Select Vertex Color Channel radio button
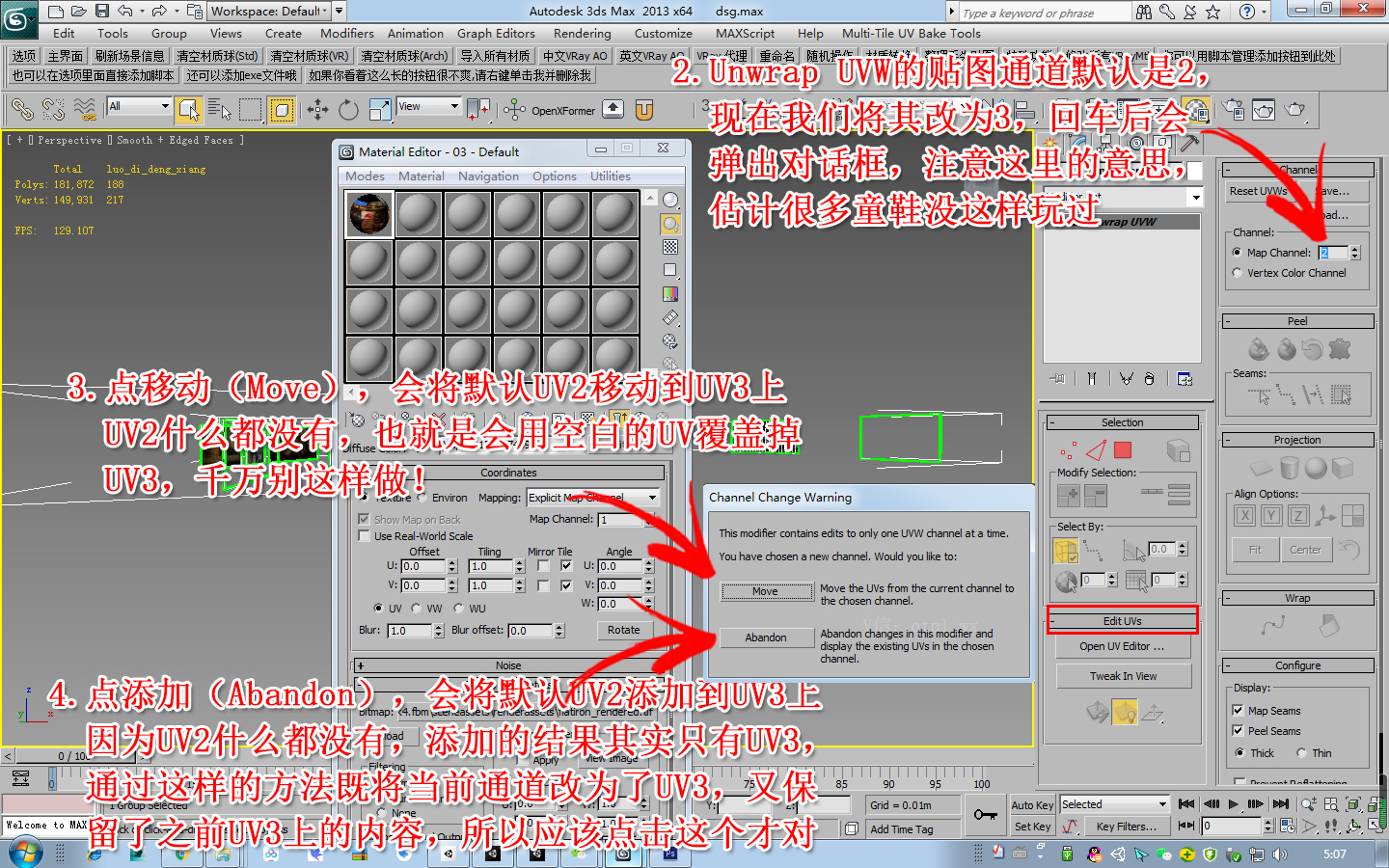Viewport: 1389px width, 868px height. (x=1238, y=273)
